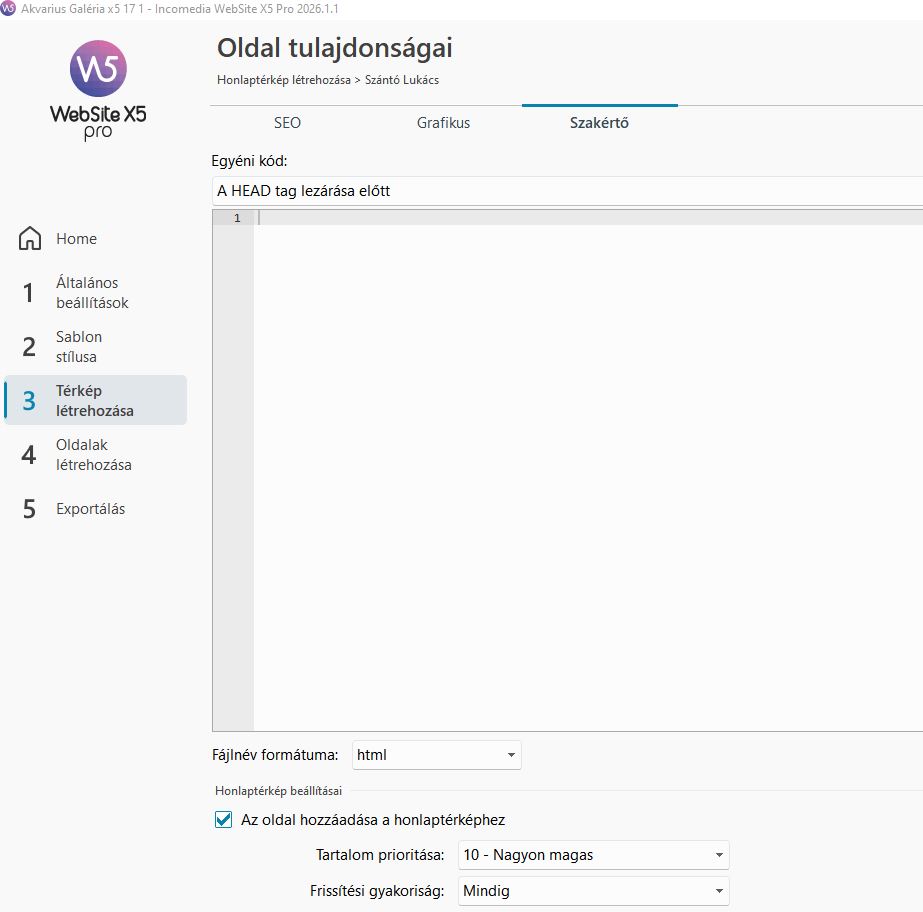Screen dimensions: 923x912
Task: Uncheck Az oldal hozzáadása a honlaptérképhez
Action: pyautogui.click(x=224, y=820)
